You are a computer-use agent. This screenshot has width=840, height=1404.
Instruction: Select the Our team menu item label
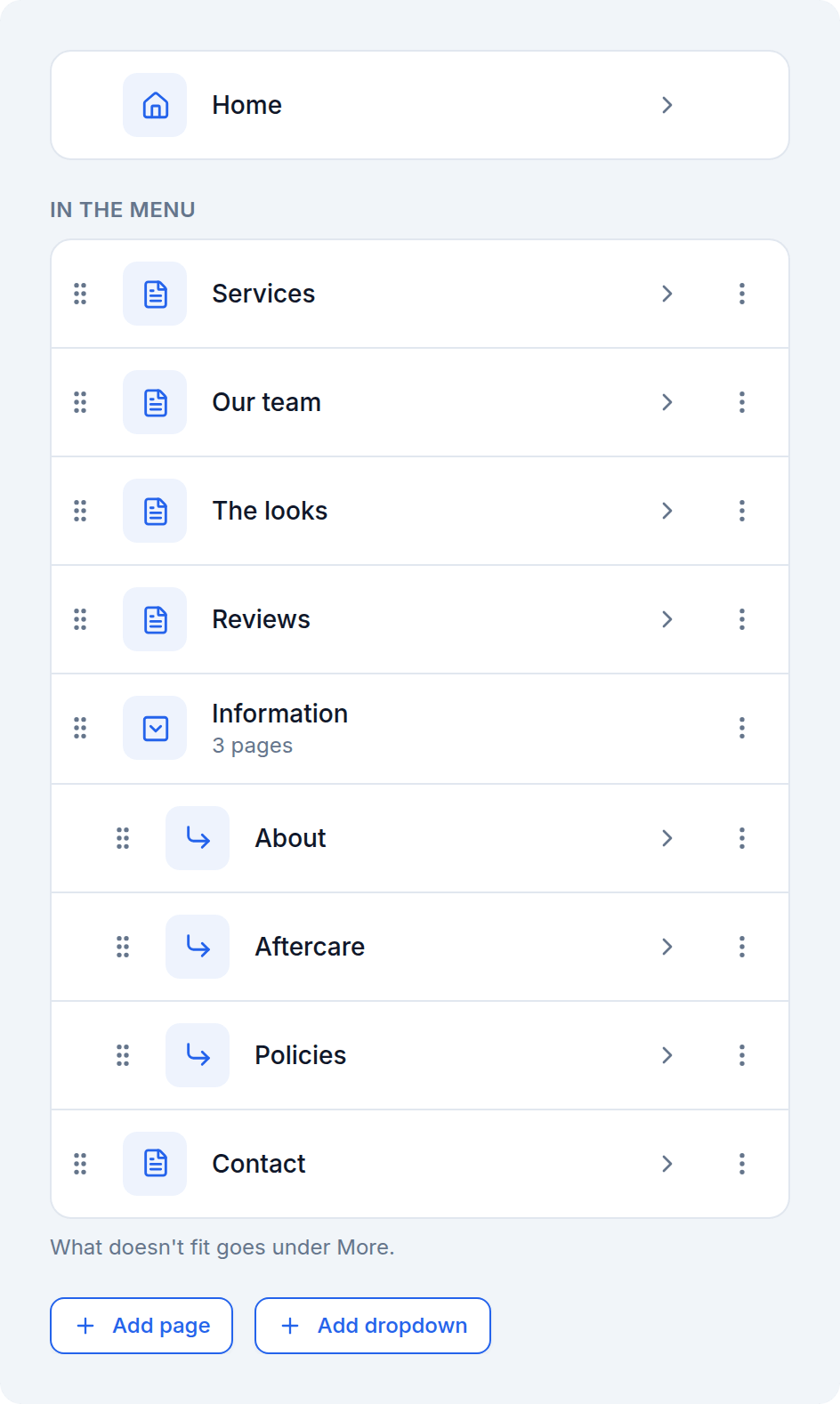pyautogui.click(x=266, y=402)
